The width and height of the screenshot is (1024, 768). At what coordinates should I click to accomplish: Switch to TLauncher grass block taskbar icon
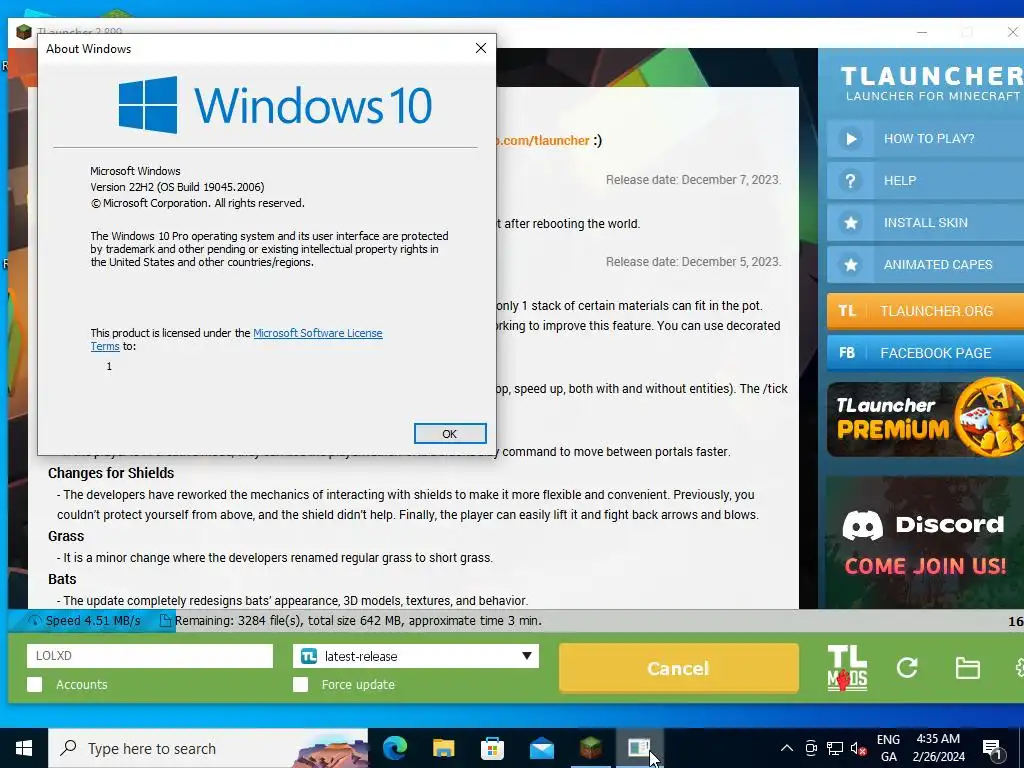pyautogui.click(x=590, y=748)
